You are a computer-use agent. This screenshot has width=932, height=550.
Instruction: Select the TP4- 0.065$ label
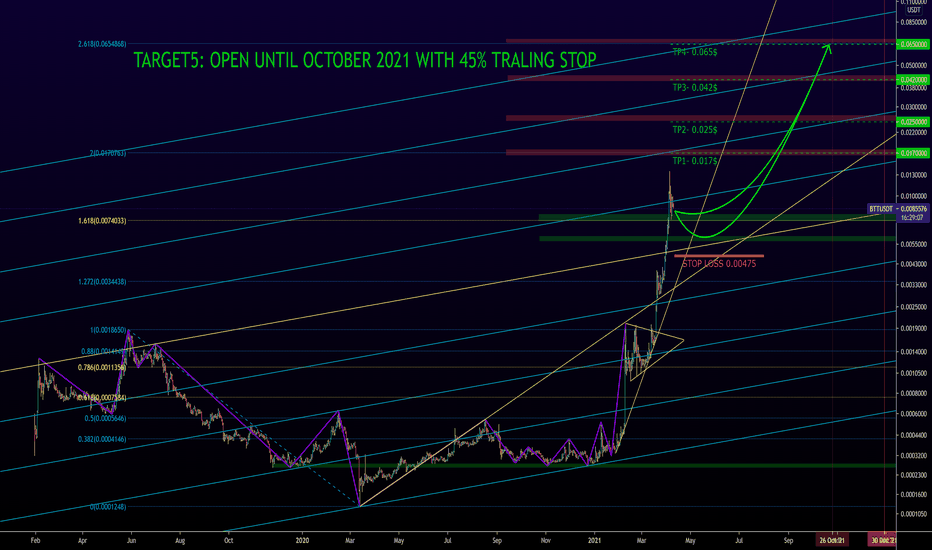pyautogui.click(x=695, y=52)
